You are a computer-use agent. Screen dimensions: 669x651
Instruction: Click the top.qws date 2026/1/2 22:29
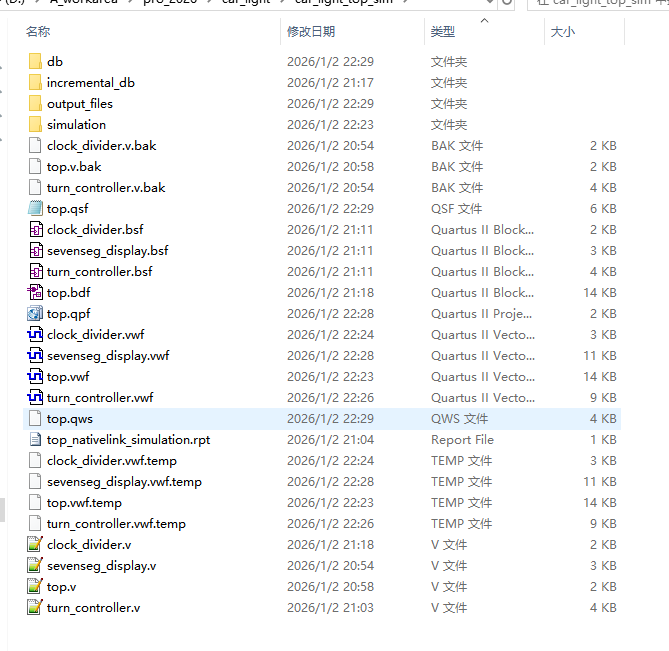(x=330, y=418)
